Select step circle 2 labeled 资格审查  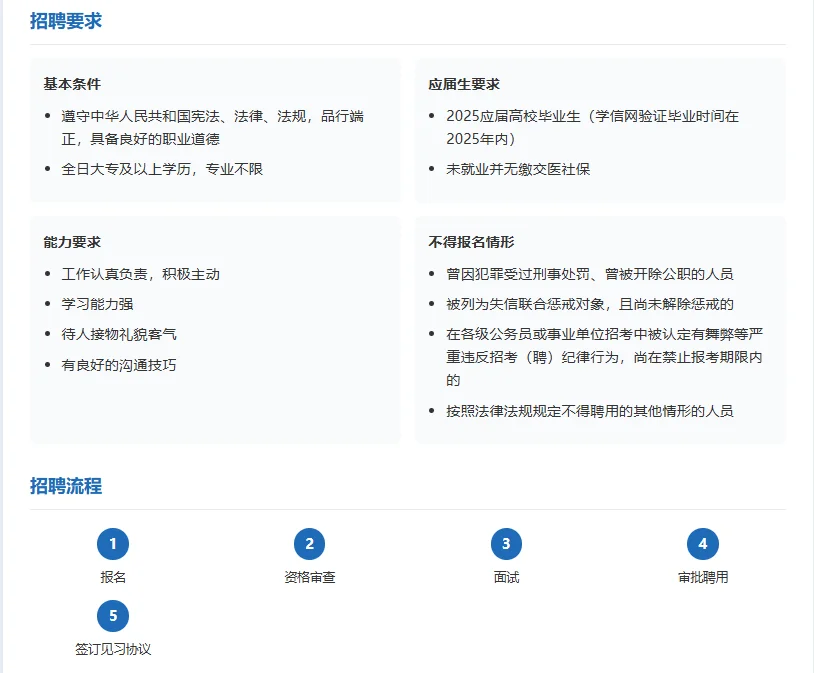point(310,543)
